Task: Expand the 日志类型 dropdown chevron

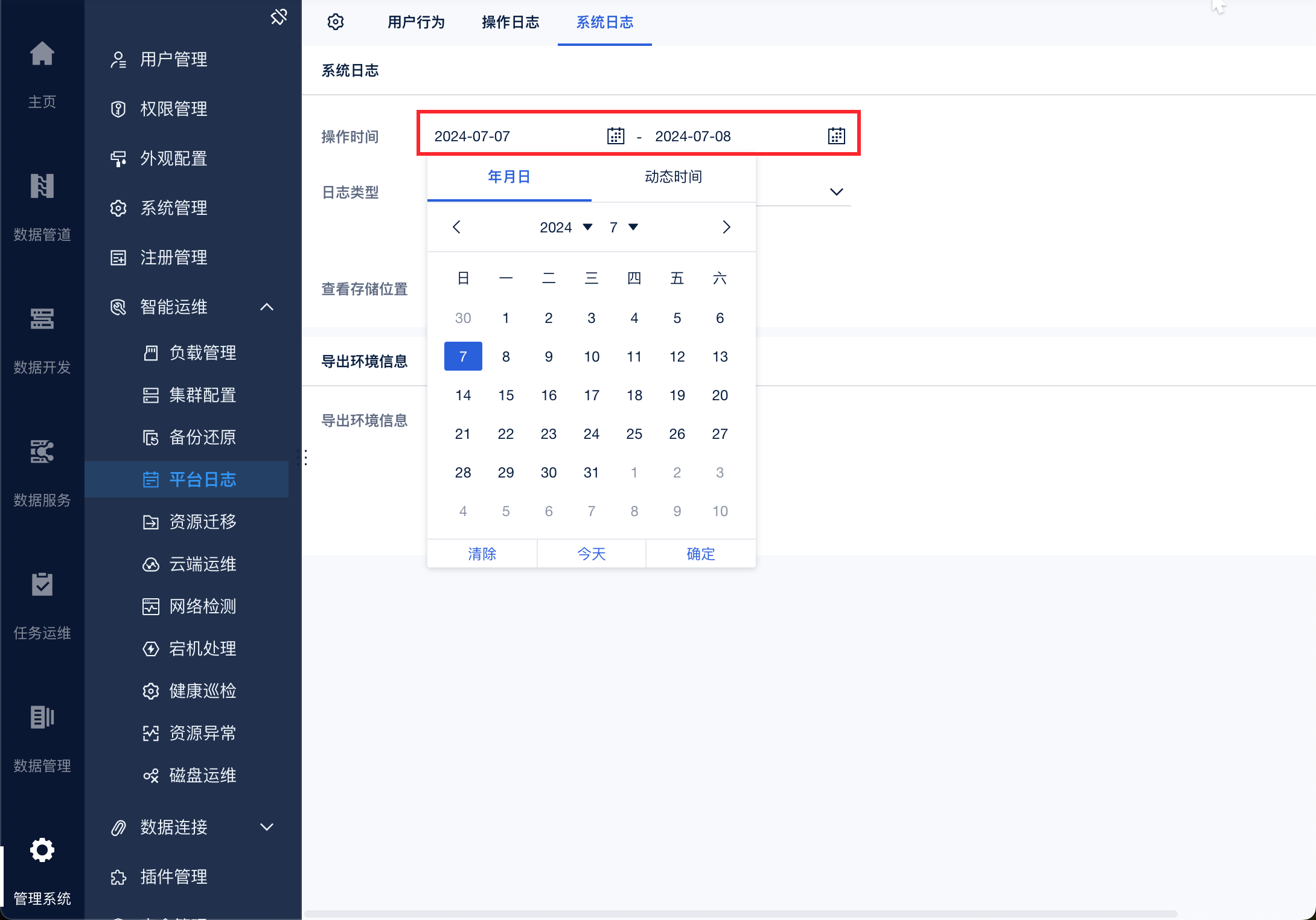Action: point(836,192)
